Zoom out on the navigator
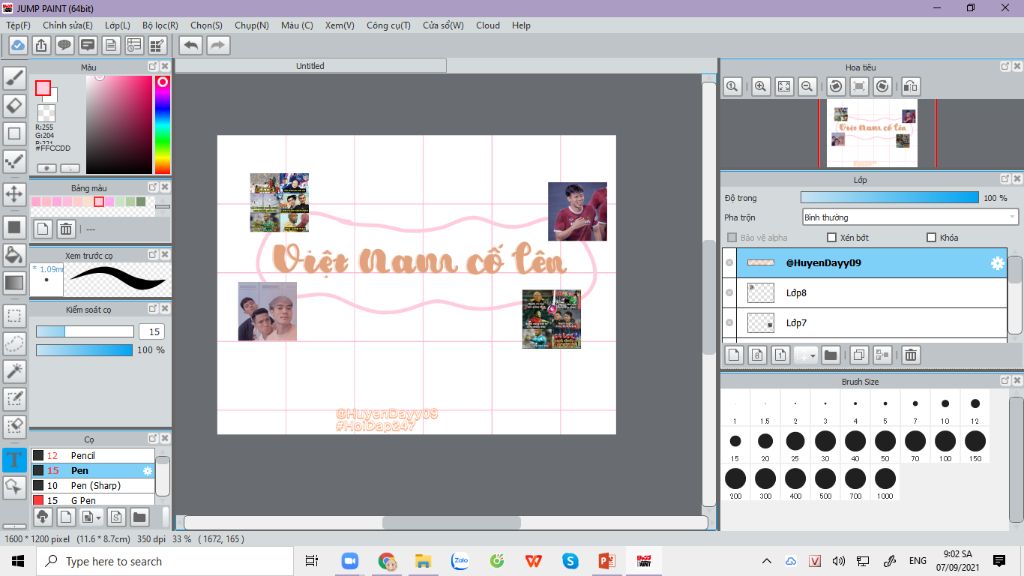Screen dimensions: 1024x576 pyautogui.click(x=807, y=86)
